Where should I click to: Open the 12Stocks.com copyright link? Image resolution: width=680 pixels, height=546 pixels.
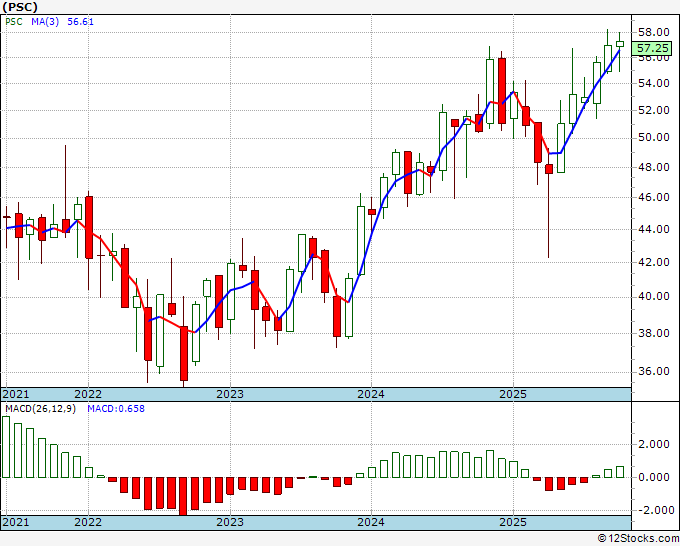[x=638, y=539]
